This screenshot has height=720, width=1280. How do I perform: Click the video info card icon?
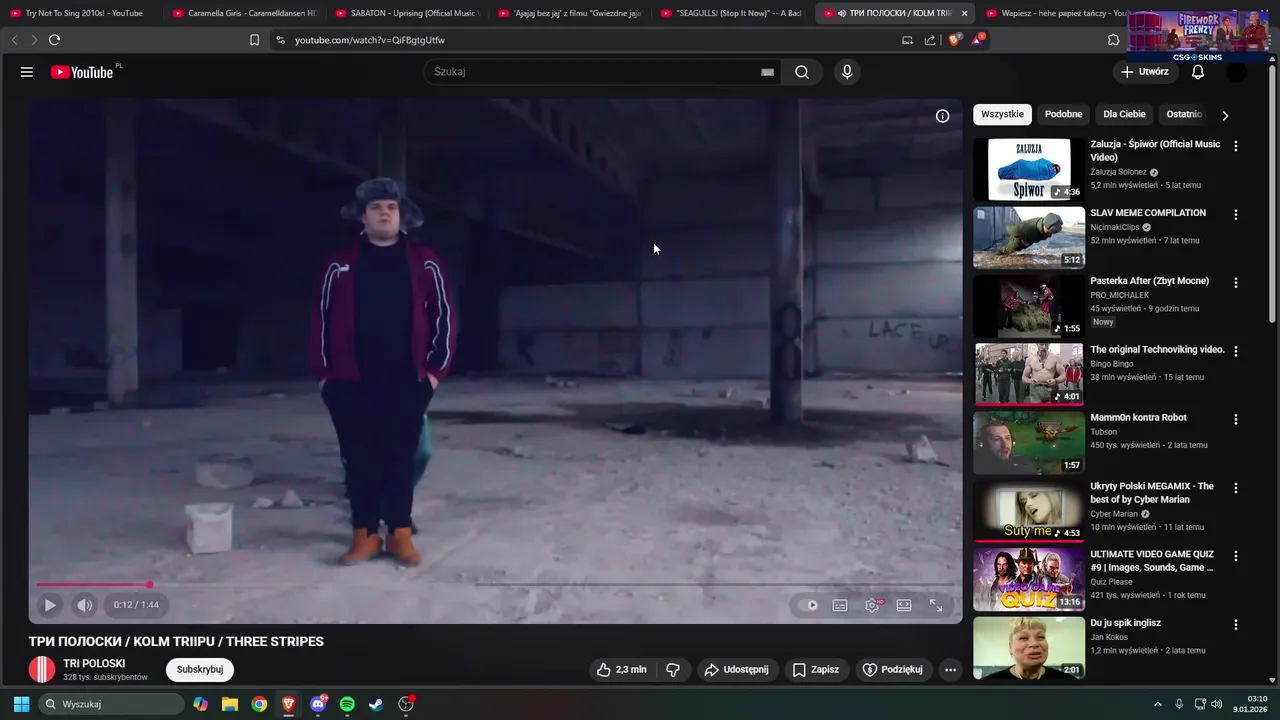point(942,116)
